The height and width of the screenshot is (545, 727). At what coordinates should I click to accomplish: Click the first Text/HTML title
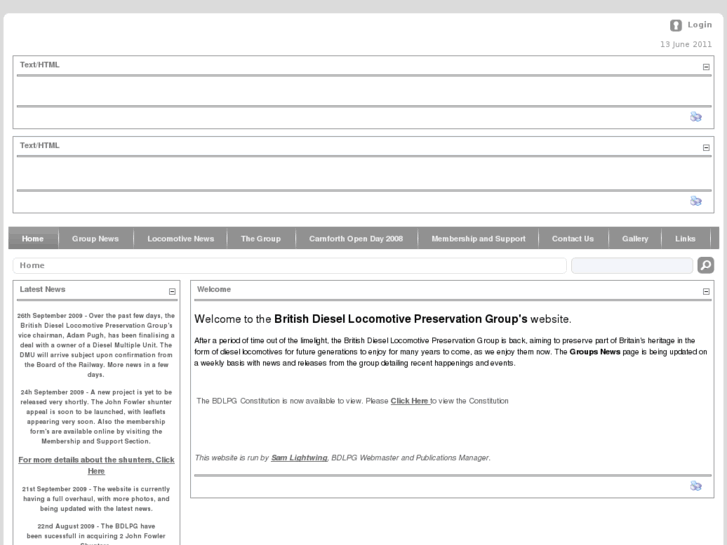coord(39,64)
